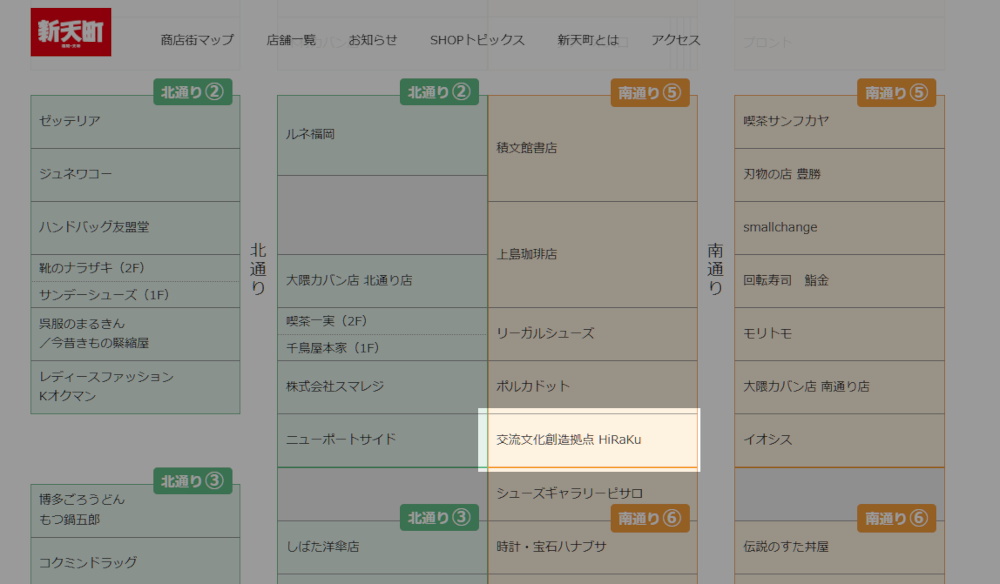This screenshot has height=584, width=1000.
Task: Click the 北通り② section badge
Action: (x=191, y=91)
